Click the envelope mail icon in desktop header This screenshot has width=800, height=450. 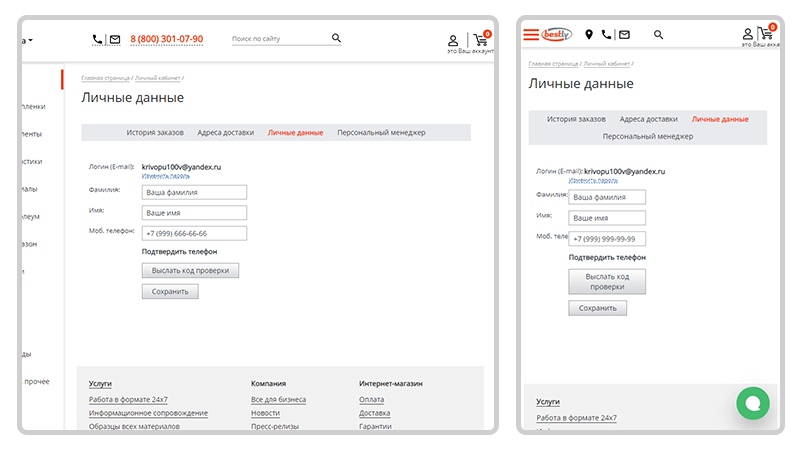click(x=115, y=39)
